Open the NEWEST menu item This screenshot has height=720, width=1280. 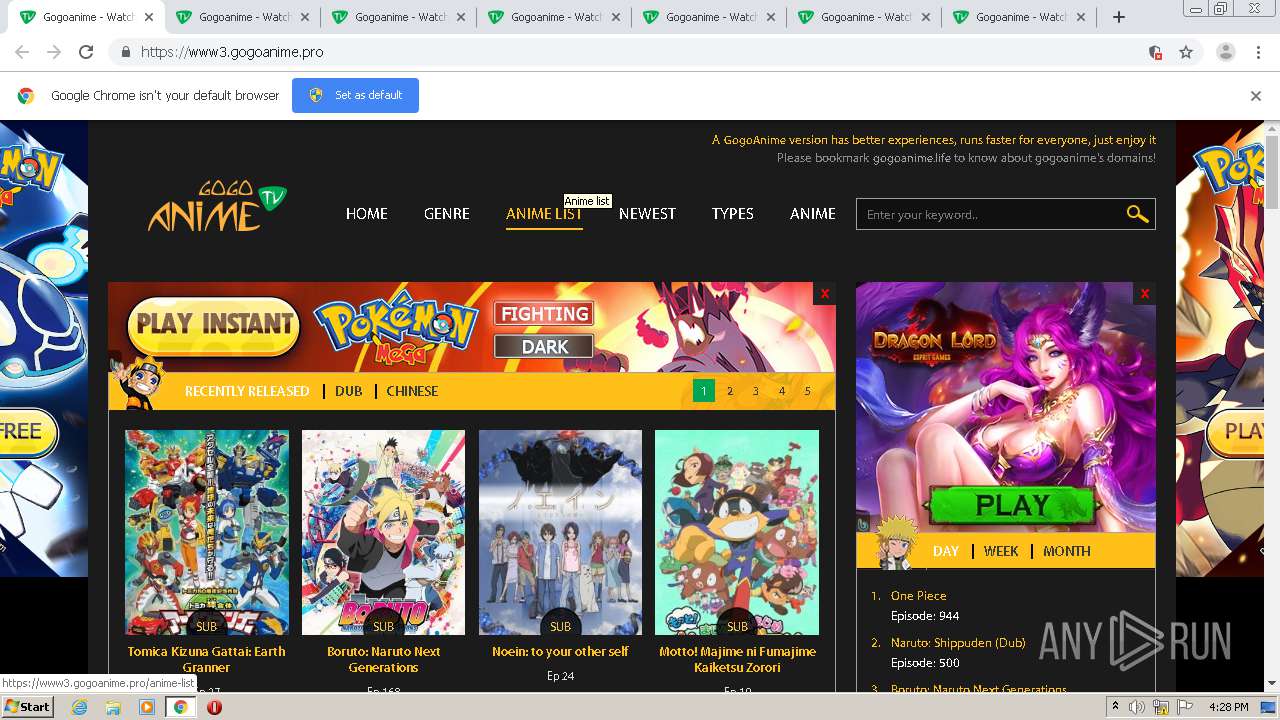pos(647,214)
